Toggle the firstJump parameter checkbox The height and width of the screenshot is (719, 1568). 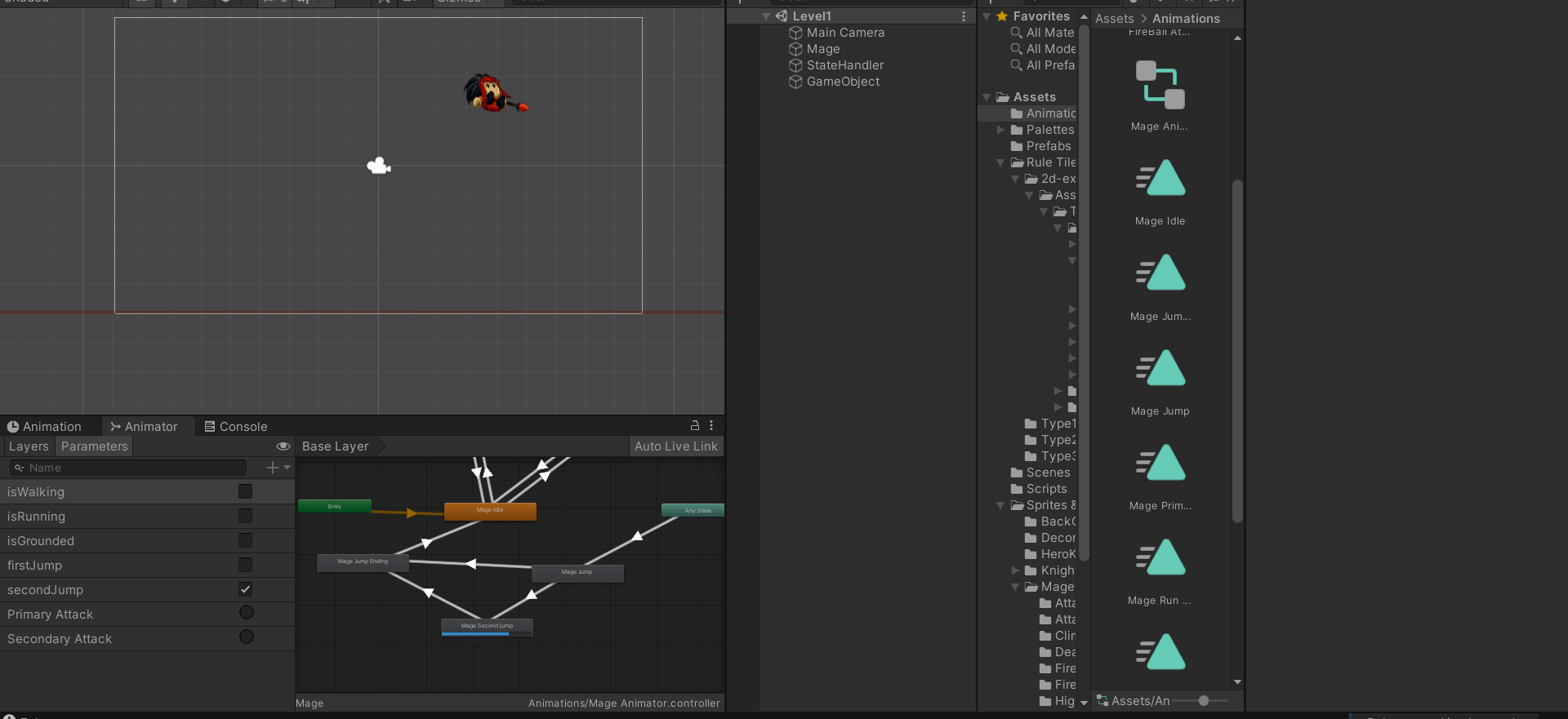[x=245, y=565]
